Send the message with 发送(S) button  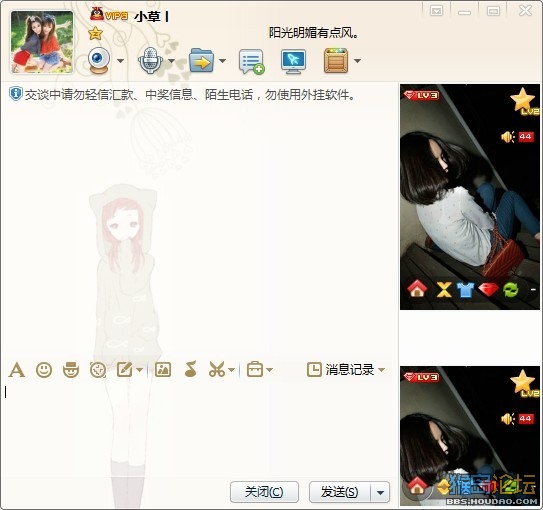click(339, 492)
